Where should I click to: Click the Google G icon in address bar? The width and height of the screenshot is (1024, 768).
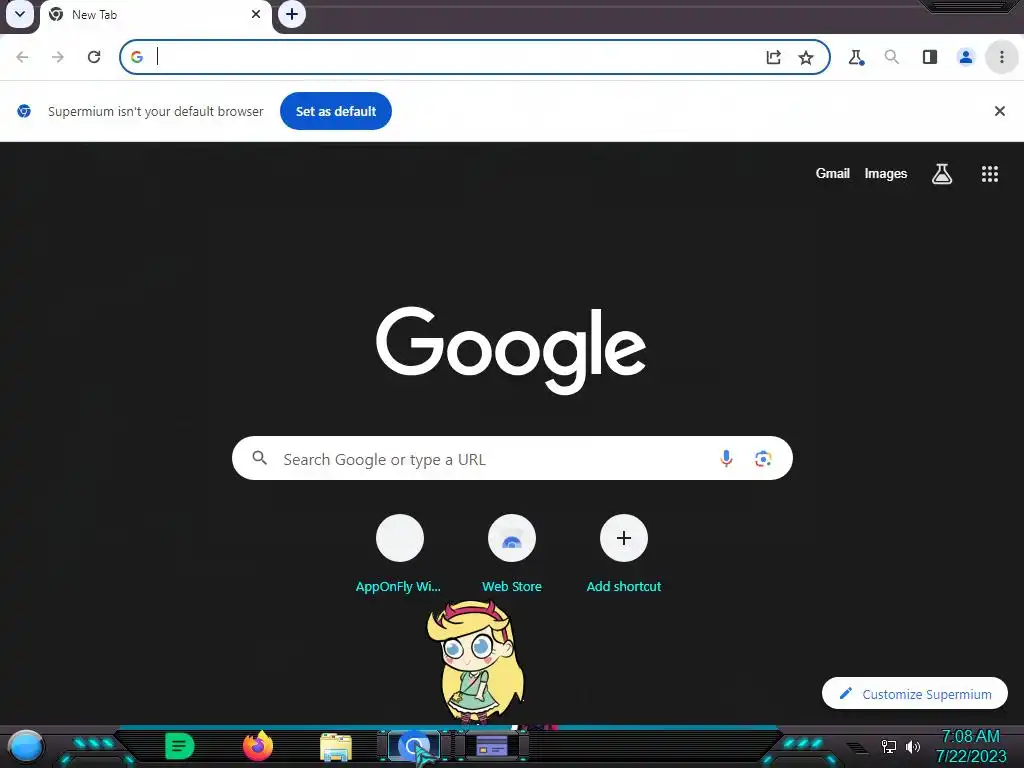click(x=136, y=57)
